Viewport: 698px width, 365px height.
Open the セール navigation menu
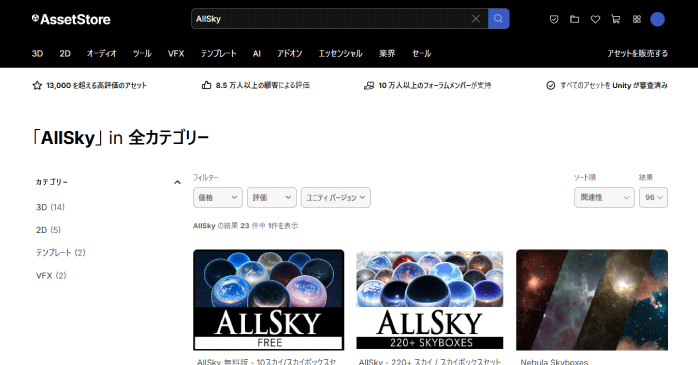[421, 53]
